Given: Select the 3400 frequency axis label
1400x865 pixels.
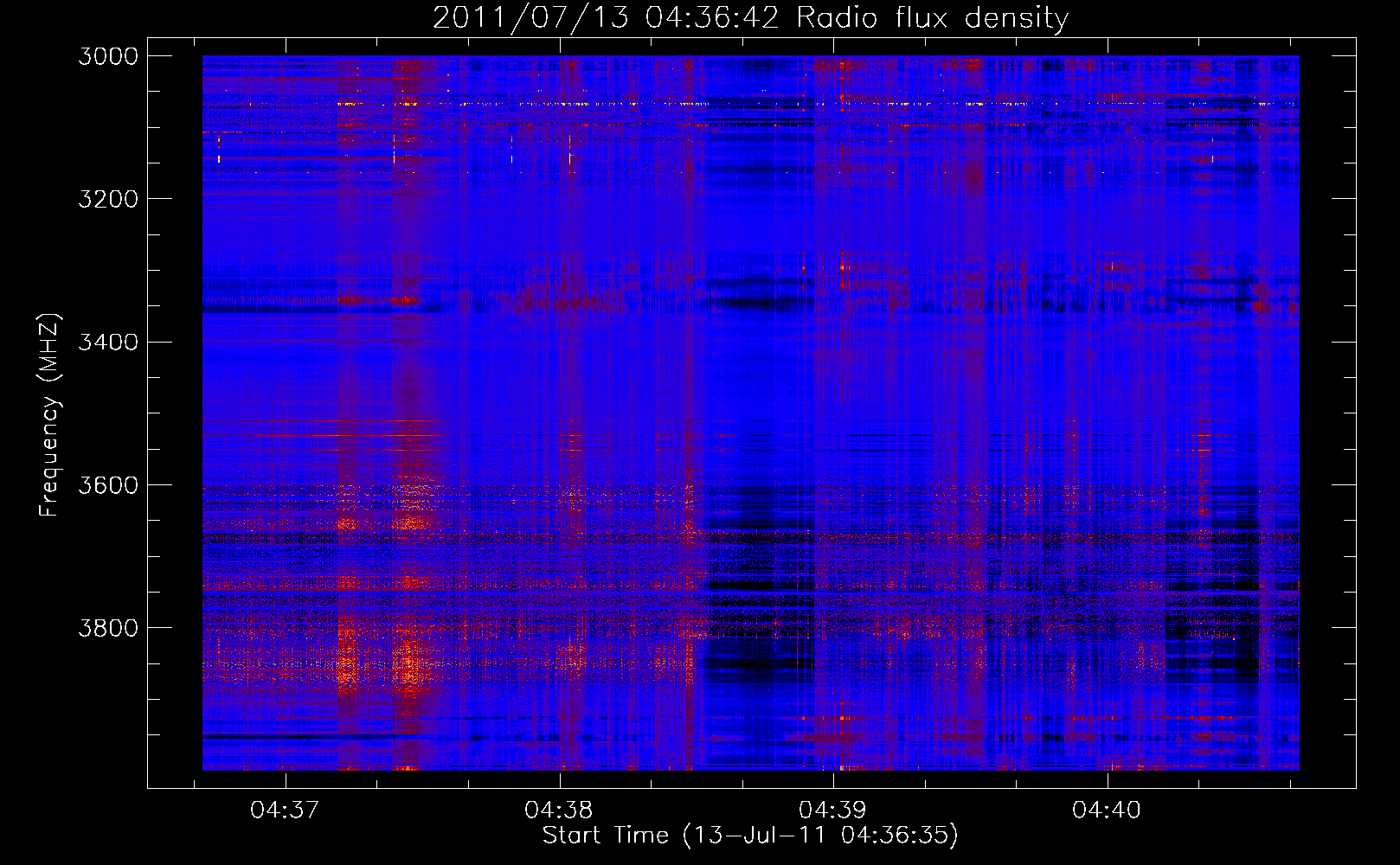Looking at the screenshot, I should [107, 342].
